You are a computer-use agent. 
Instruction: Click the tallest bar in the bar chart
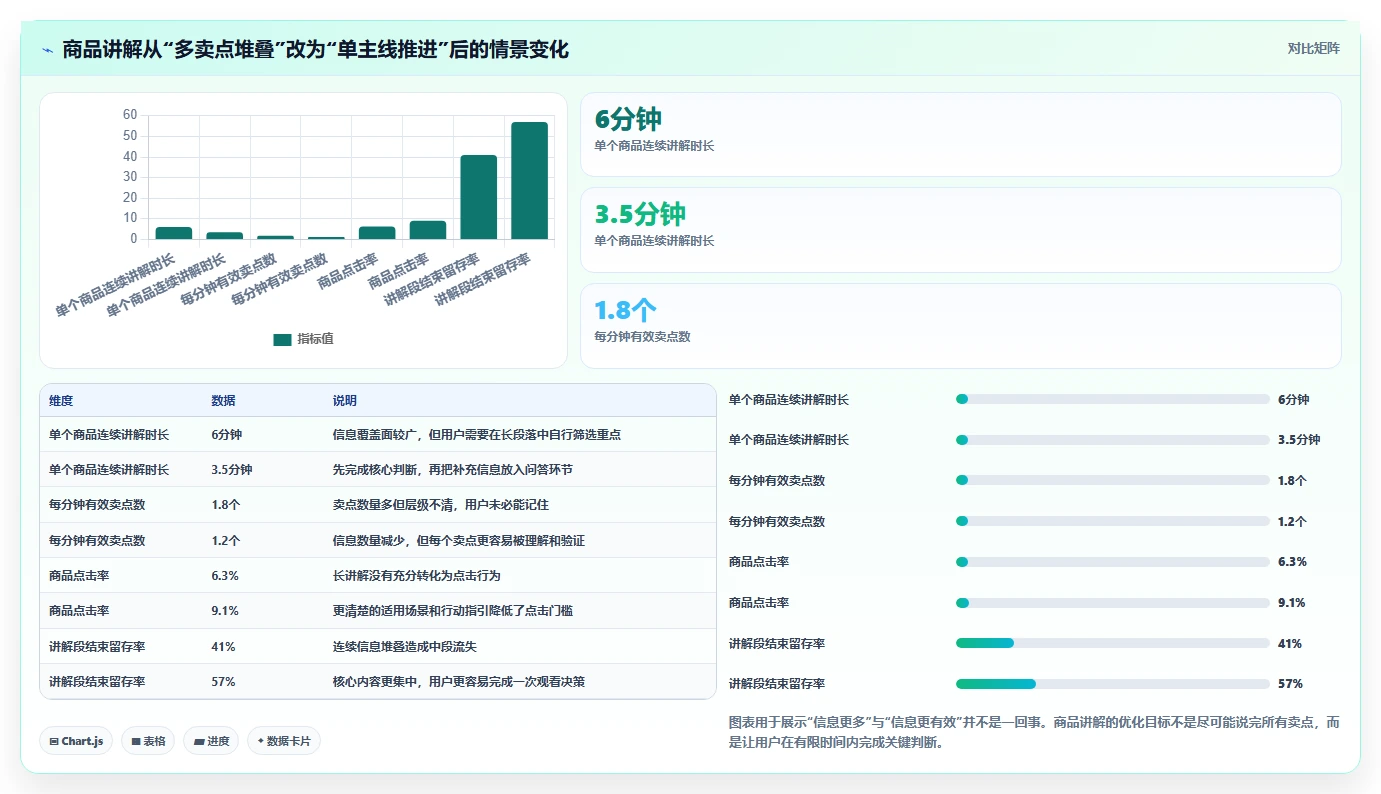[x=529, y=180]
